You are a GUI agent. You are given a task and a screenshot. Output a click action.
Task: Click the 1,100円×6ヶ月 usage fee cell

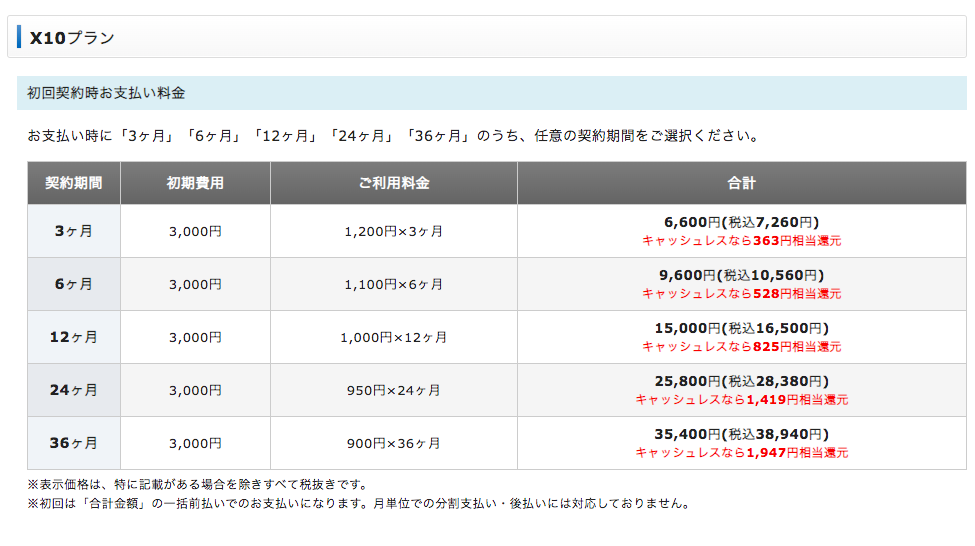[x=394, y=284]
